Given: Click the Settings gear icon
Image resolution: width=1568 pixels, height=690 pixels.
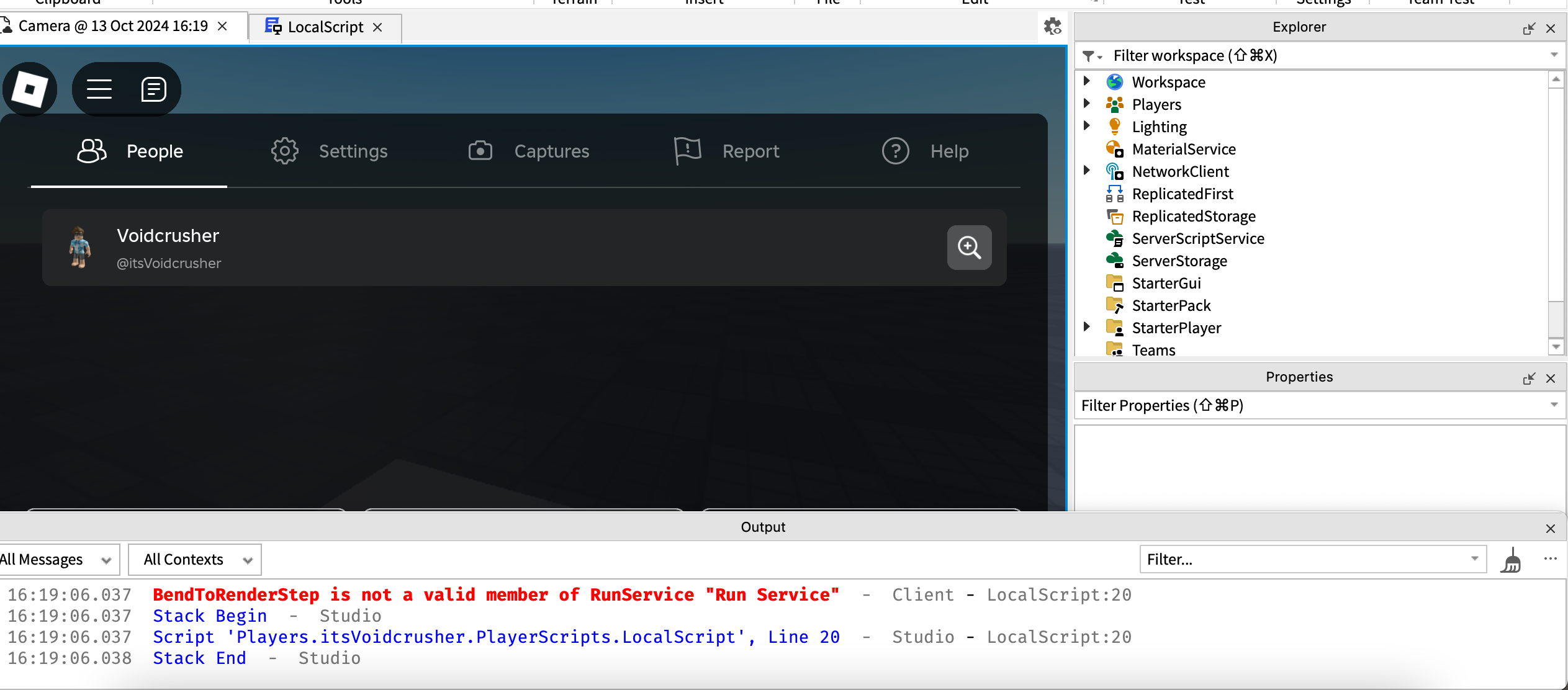Looking at the screenshot, I should (285, 151).
